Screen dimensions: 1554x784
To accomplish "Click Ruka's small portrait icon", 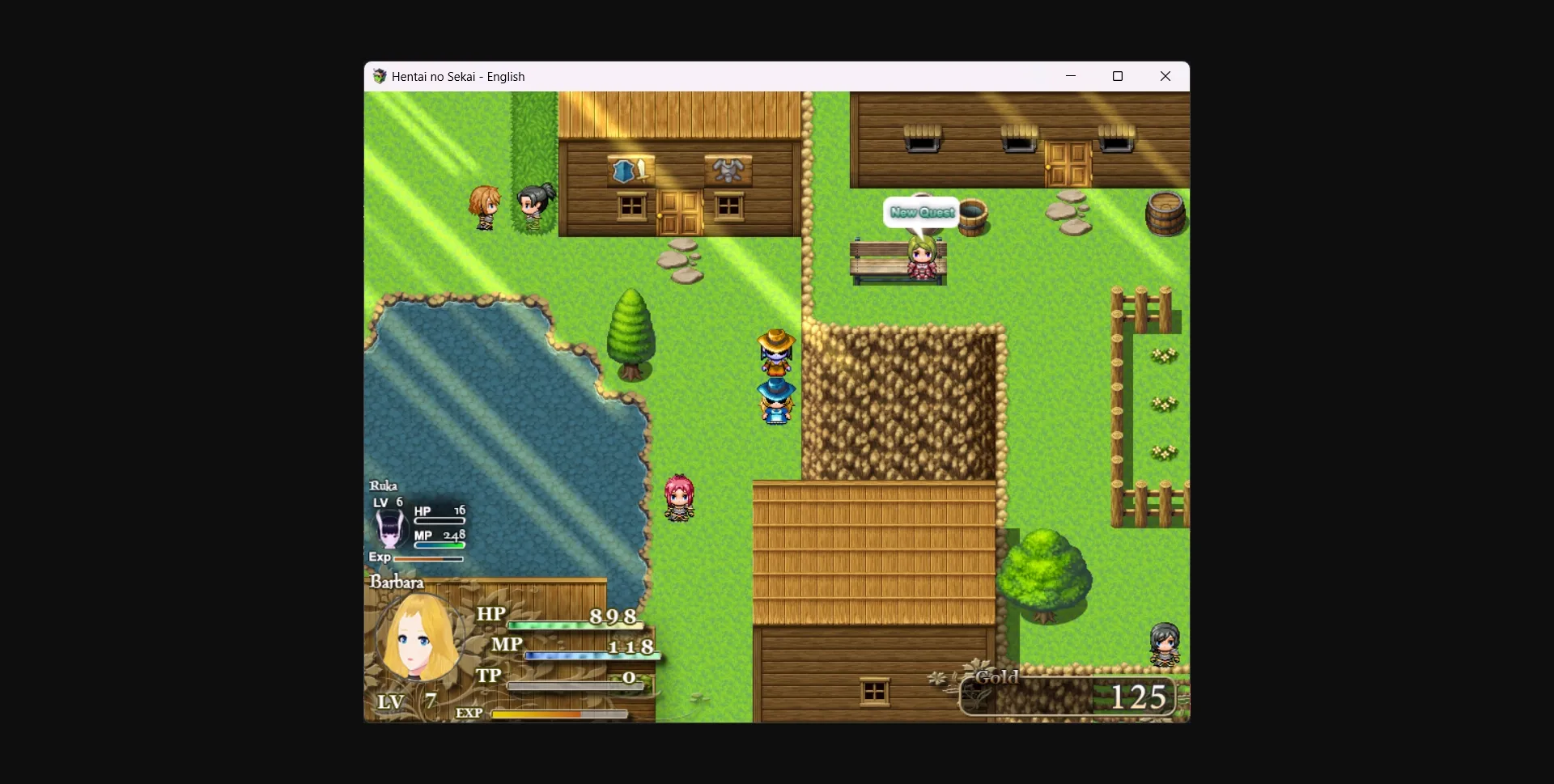I will pyautogui.click(x=390, y=529).
